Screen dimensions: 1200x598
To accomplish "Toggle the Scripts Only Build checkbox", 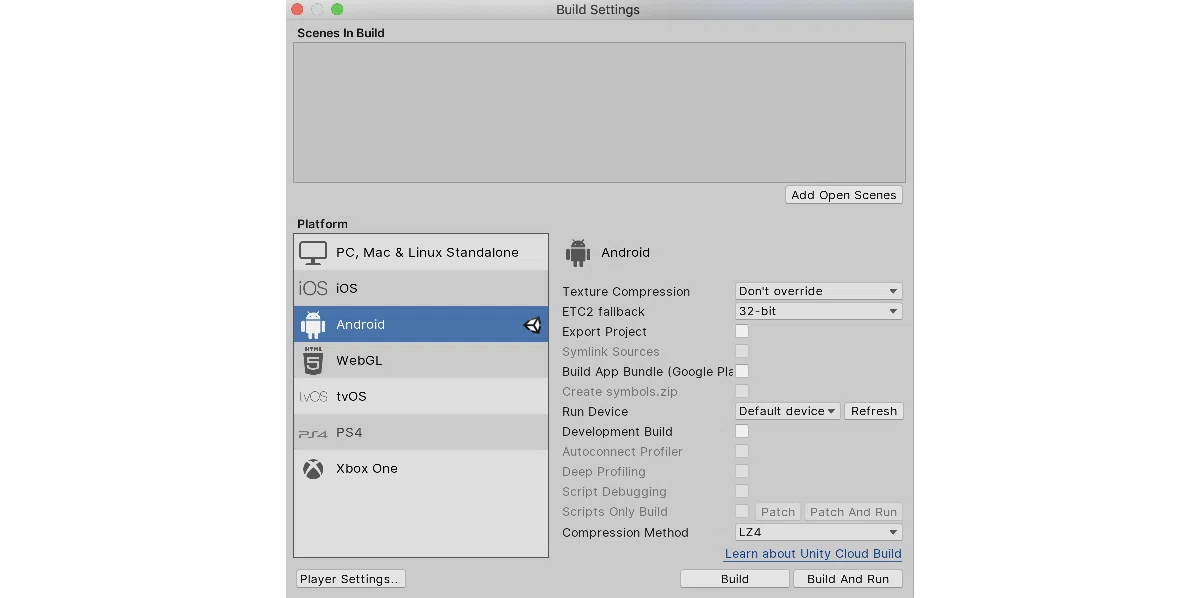I will pos(742,511).
